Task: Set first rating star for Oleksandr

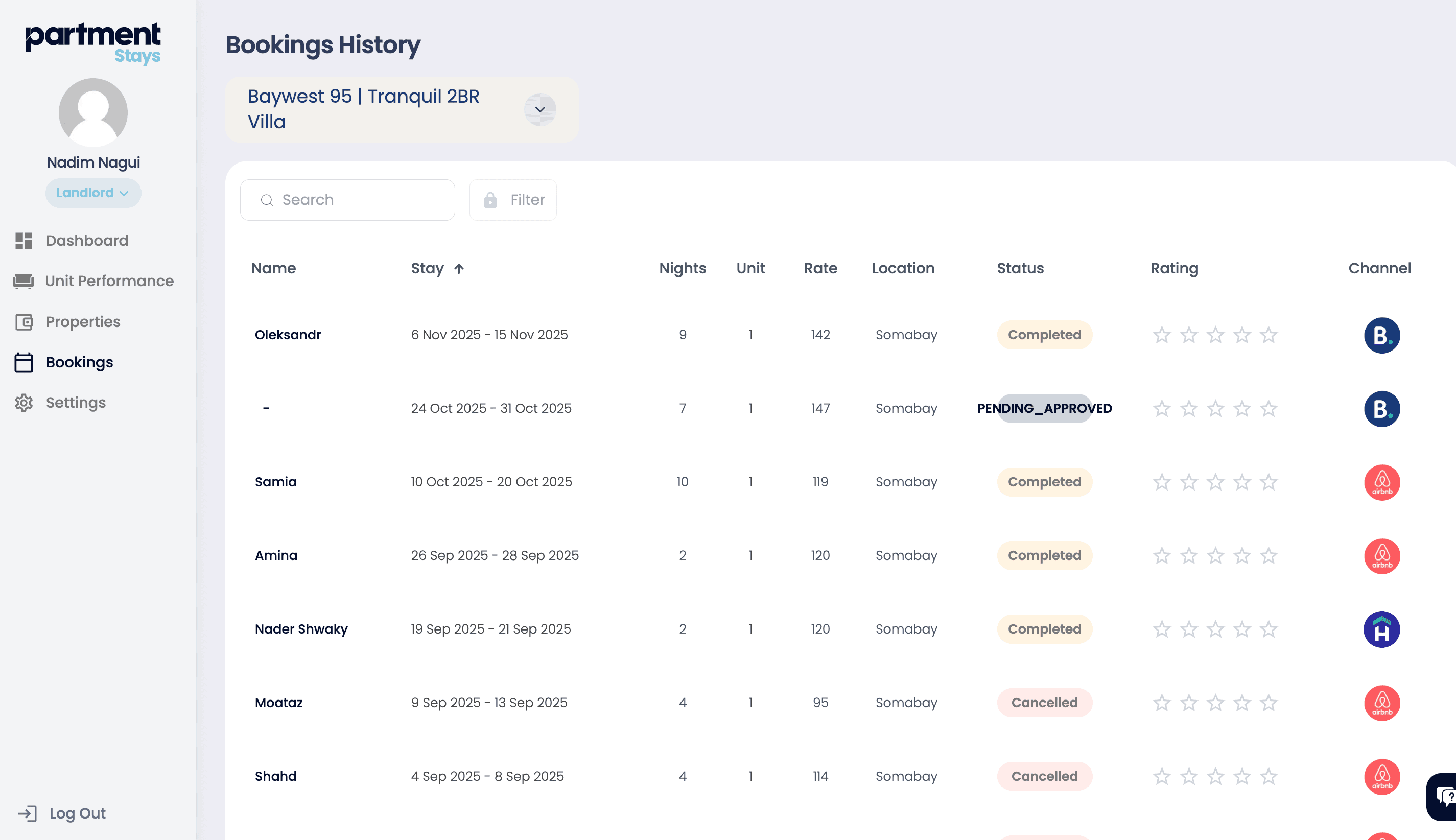Action: click(x=1162, y=335)
